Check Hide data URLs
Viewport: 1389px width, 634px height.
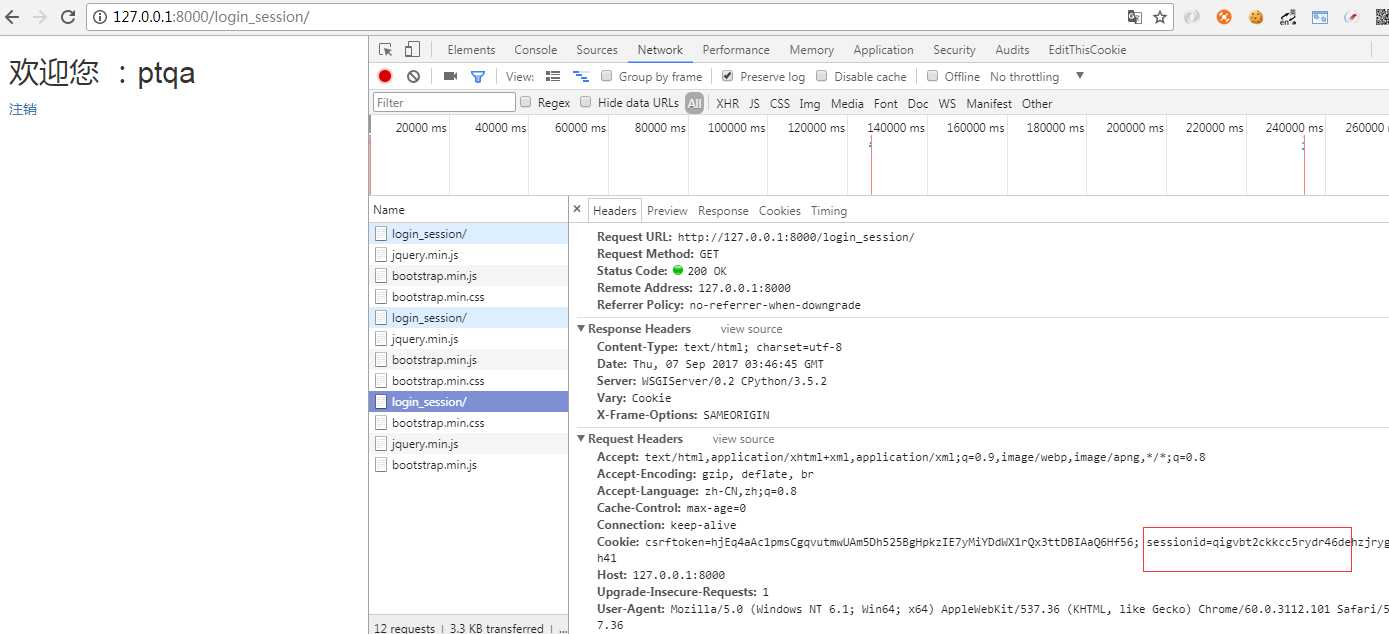(x=586, y=102)
